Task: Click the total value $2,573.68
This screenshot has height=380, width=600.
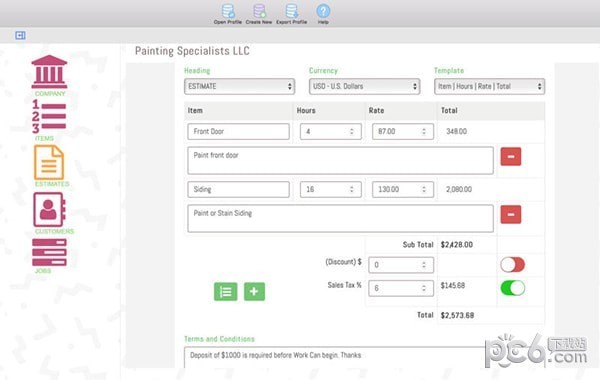Action: (x=457, y=315)
